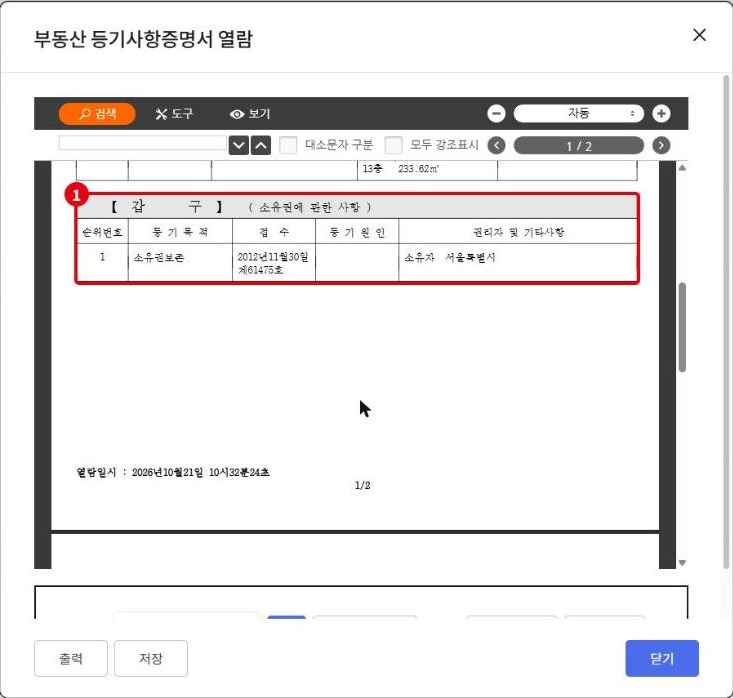Open the 보기 view menu
The image size is (733, 698).
(x=250, y=114)
